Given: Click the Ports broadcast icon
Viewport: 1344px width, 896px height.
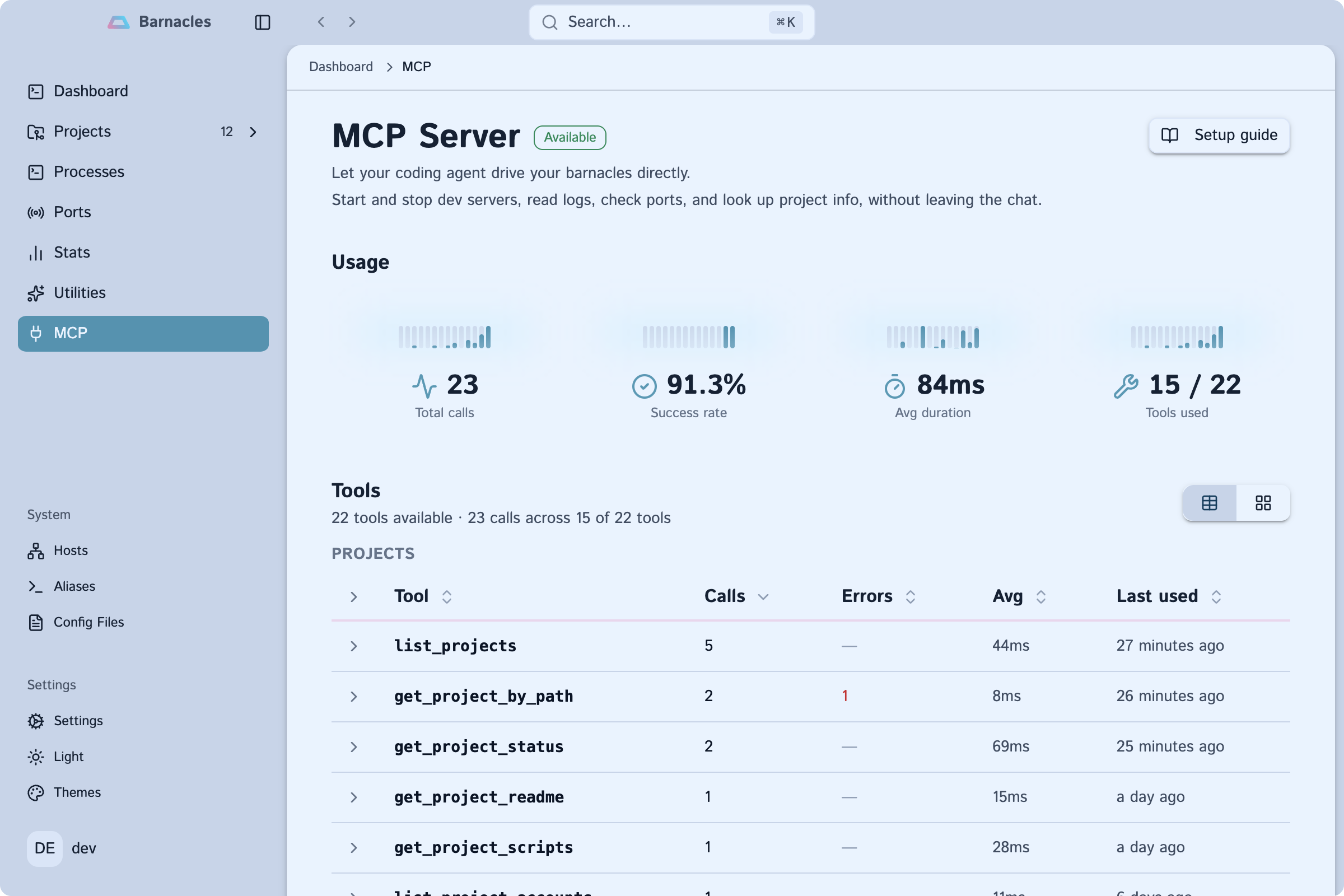Looking at the screenshot, I should coord(35,213).
